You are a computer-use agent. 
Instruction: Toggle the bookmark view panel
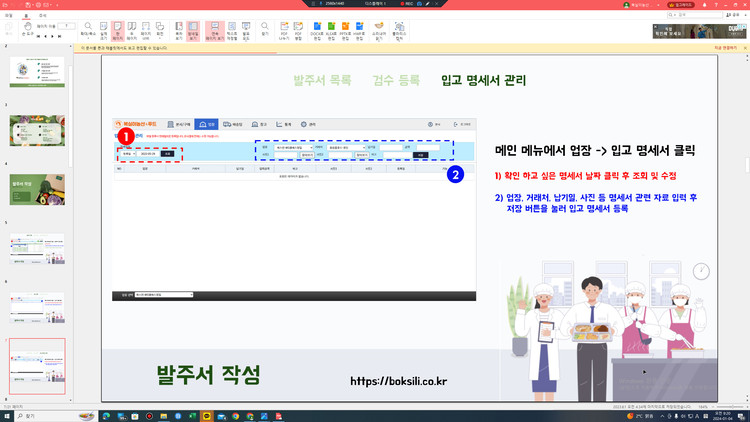point(179,31)
